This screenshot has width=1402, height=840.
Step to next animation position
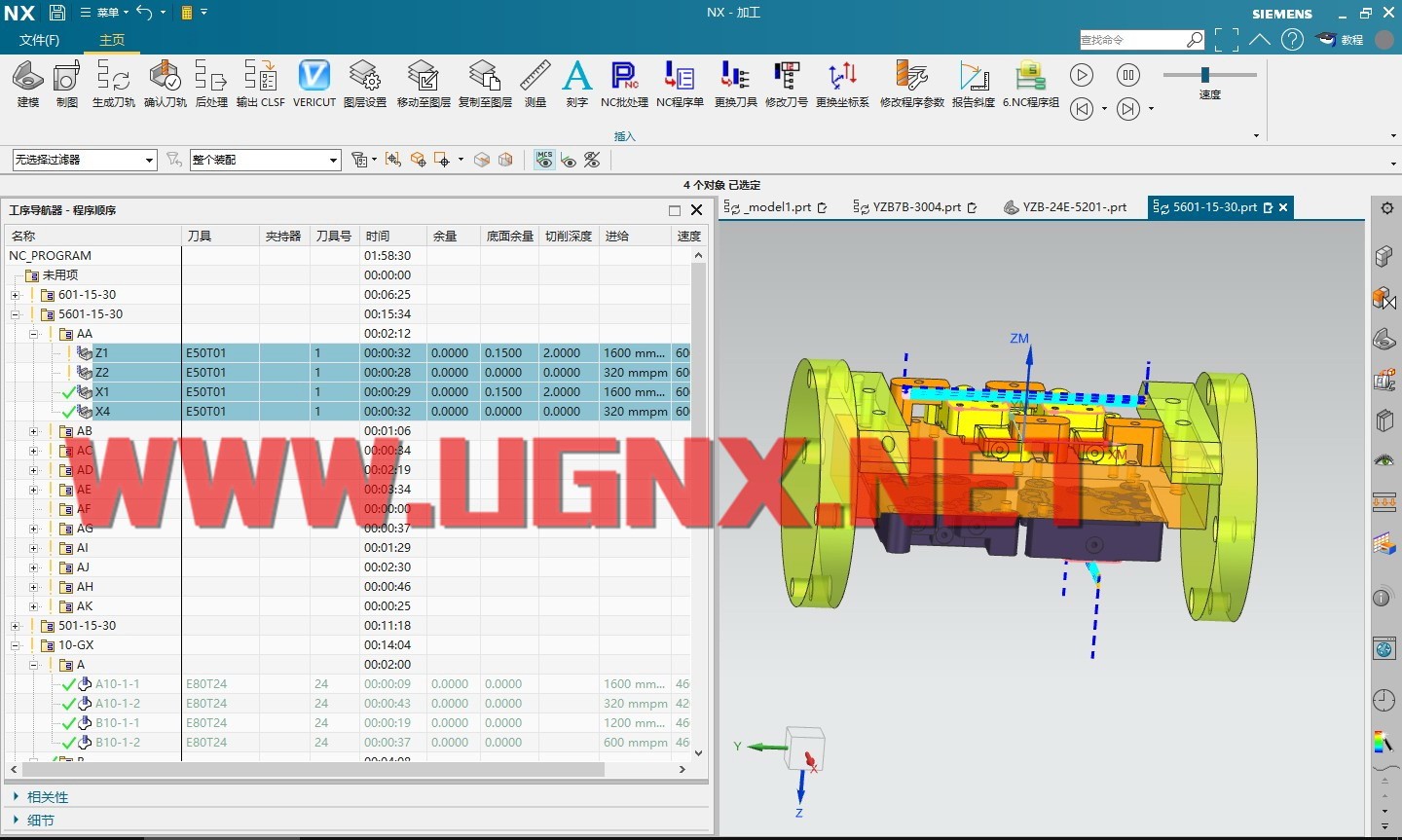point(1128,109)
